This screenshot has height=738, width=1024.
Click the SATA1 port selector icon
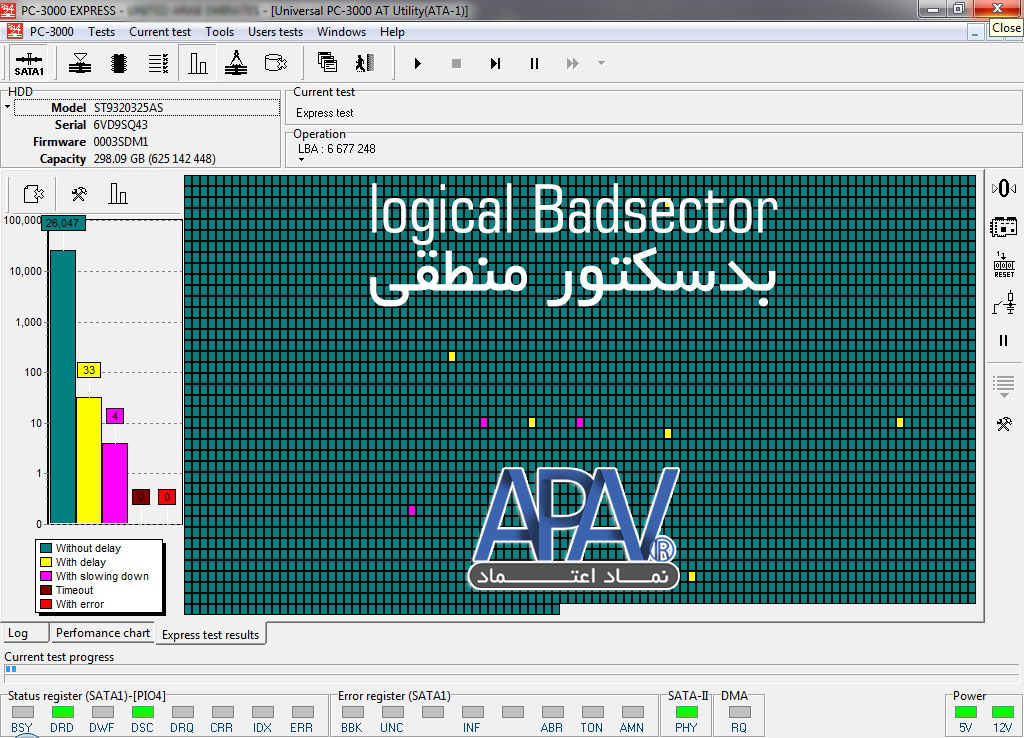(x=29, y=63)
